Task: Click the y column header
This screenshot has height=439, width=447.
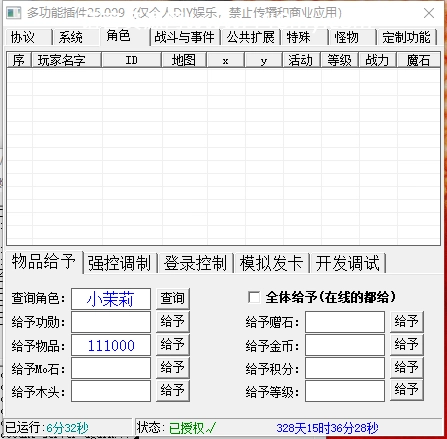Action: click(x=264, y=61)
